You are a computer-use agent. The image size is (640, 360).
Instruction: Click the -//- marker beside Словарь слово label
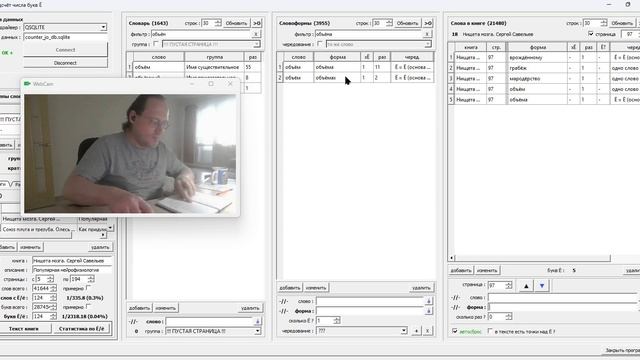coord(133,322)
